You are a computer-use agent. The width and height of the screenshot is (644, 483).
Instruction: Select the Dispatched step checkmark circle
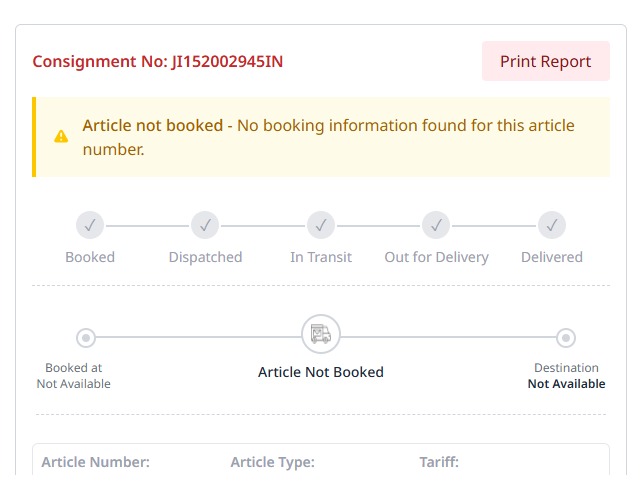tap(205, 225)
